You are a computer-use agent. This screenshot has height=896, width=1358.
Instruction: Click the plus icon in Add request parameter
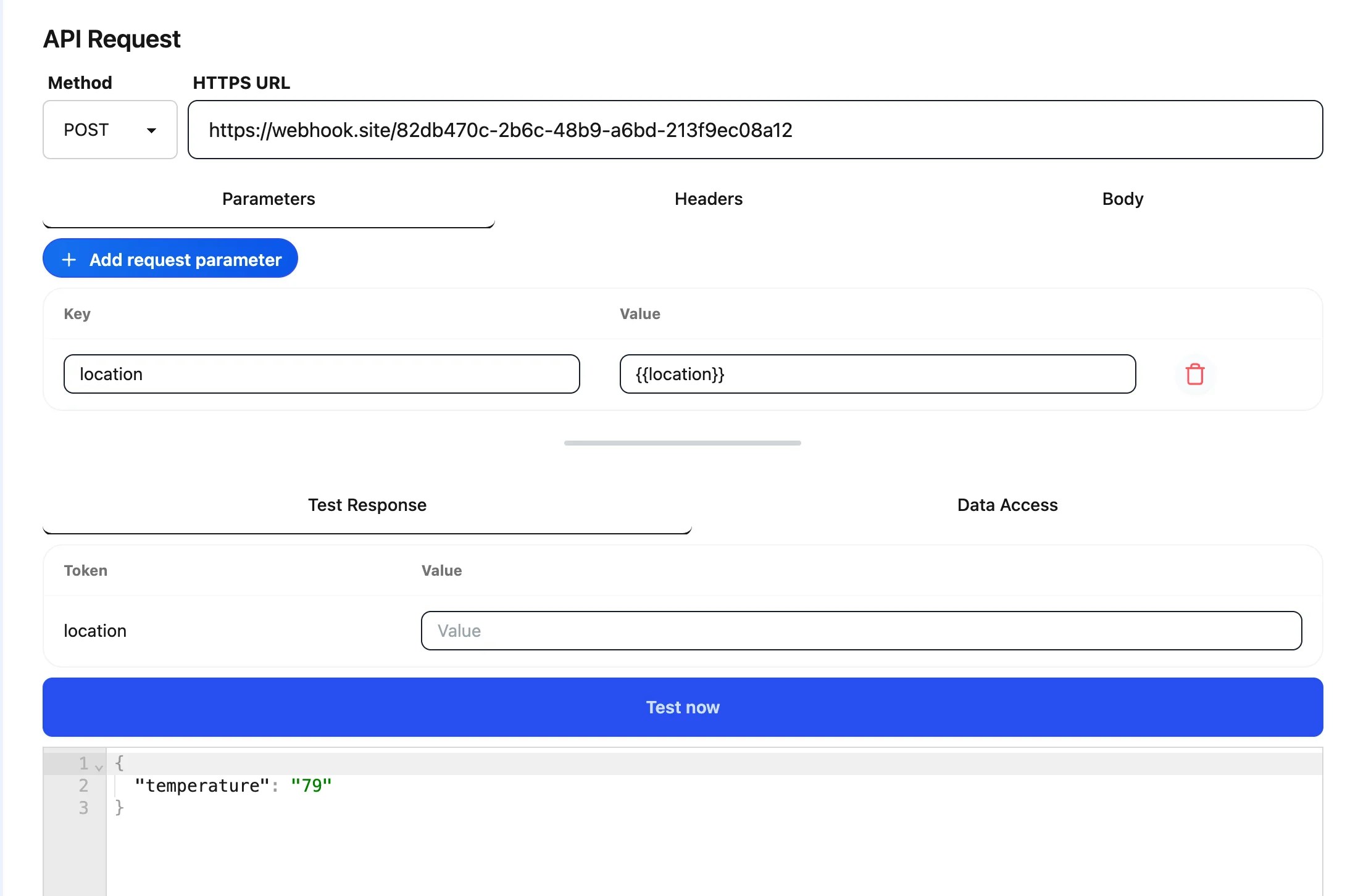pos(69,260)
